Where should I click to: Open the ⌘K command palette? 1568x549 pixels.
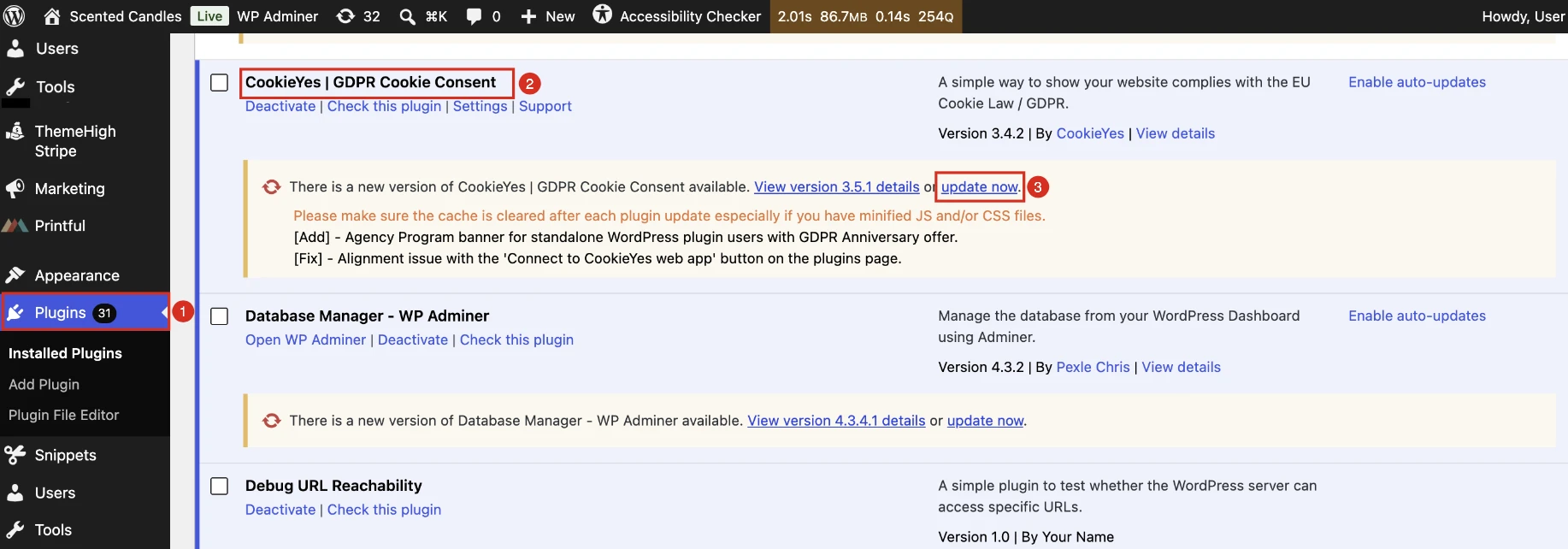click(x=436, y=16)
